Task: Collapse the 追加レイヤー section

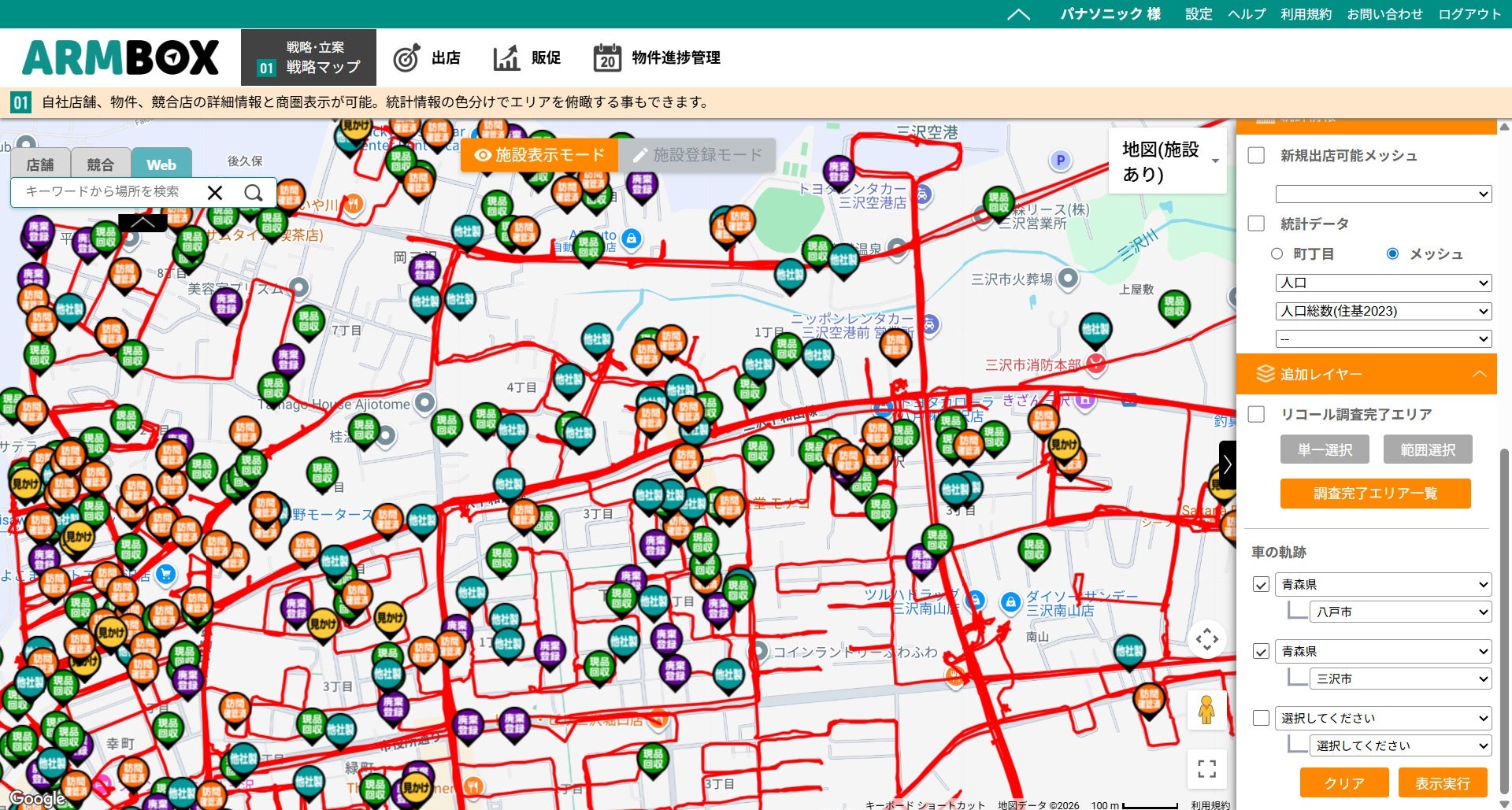Action: (1480, 374)
